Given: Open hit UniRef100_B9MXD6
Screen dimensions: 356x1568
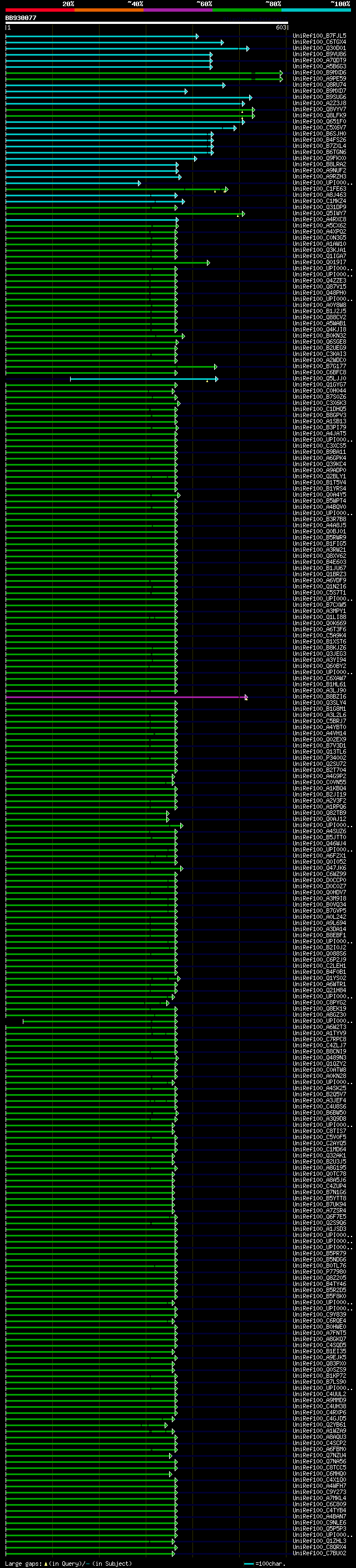Looking at the screenshot, I should (x=319, y=73).
